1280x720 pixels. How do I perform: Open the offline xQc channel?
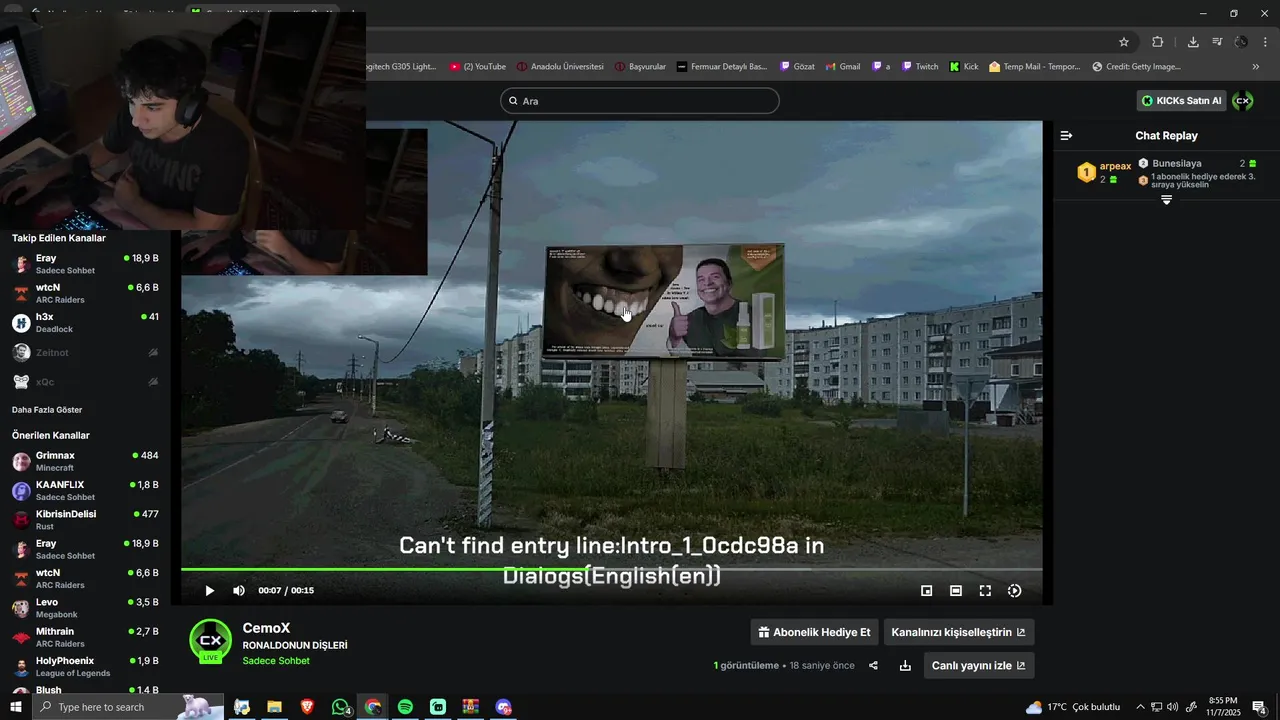pos(85,382)
